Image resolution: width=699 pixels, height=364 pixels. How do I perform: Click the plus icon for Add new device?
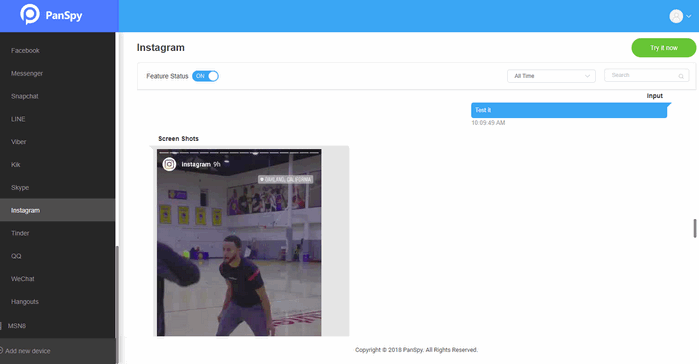click(x=1, y=351)
